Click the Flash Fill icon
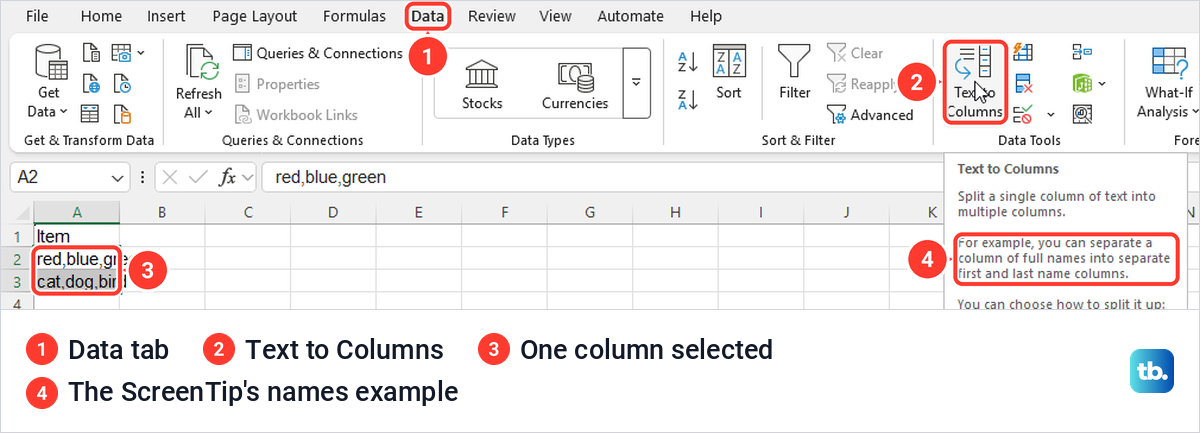 coord(1024,52)
